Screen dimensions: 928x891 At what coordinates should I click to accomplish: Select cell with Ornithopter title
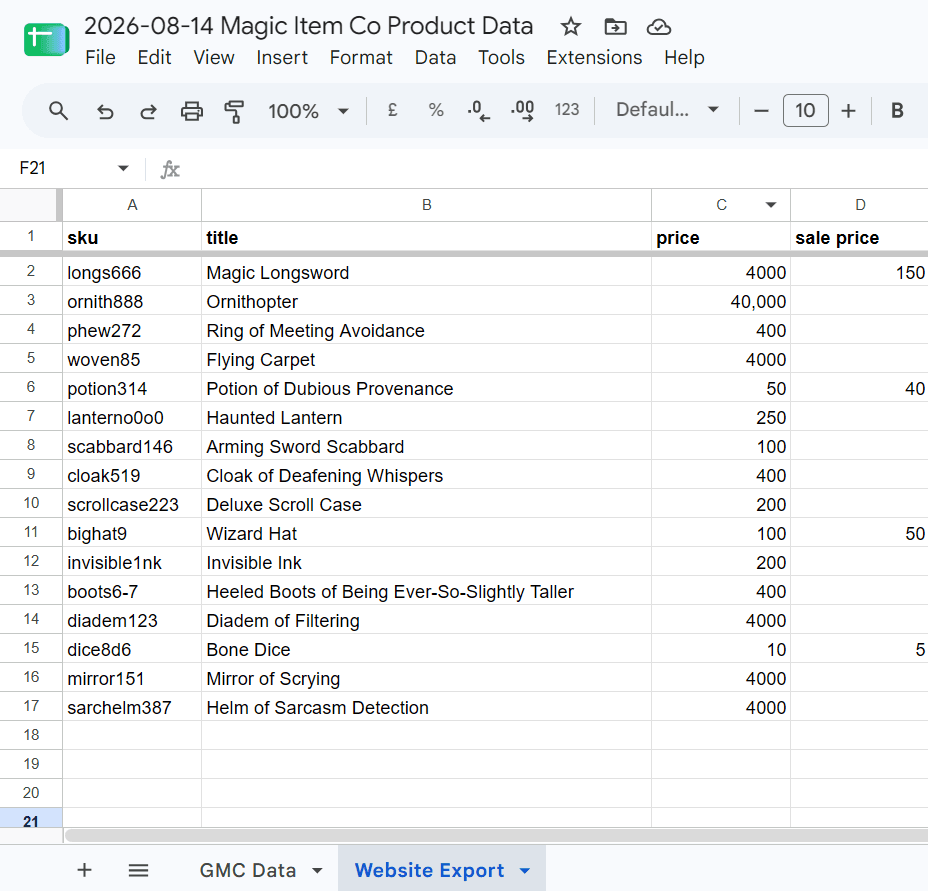pyautogui.click(x=426, y=301)
